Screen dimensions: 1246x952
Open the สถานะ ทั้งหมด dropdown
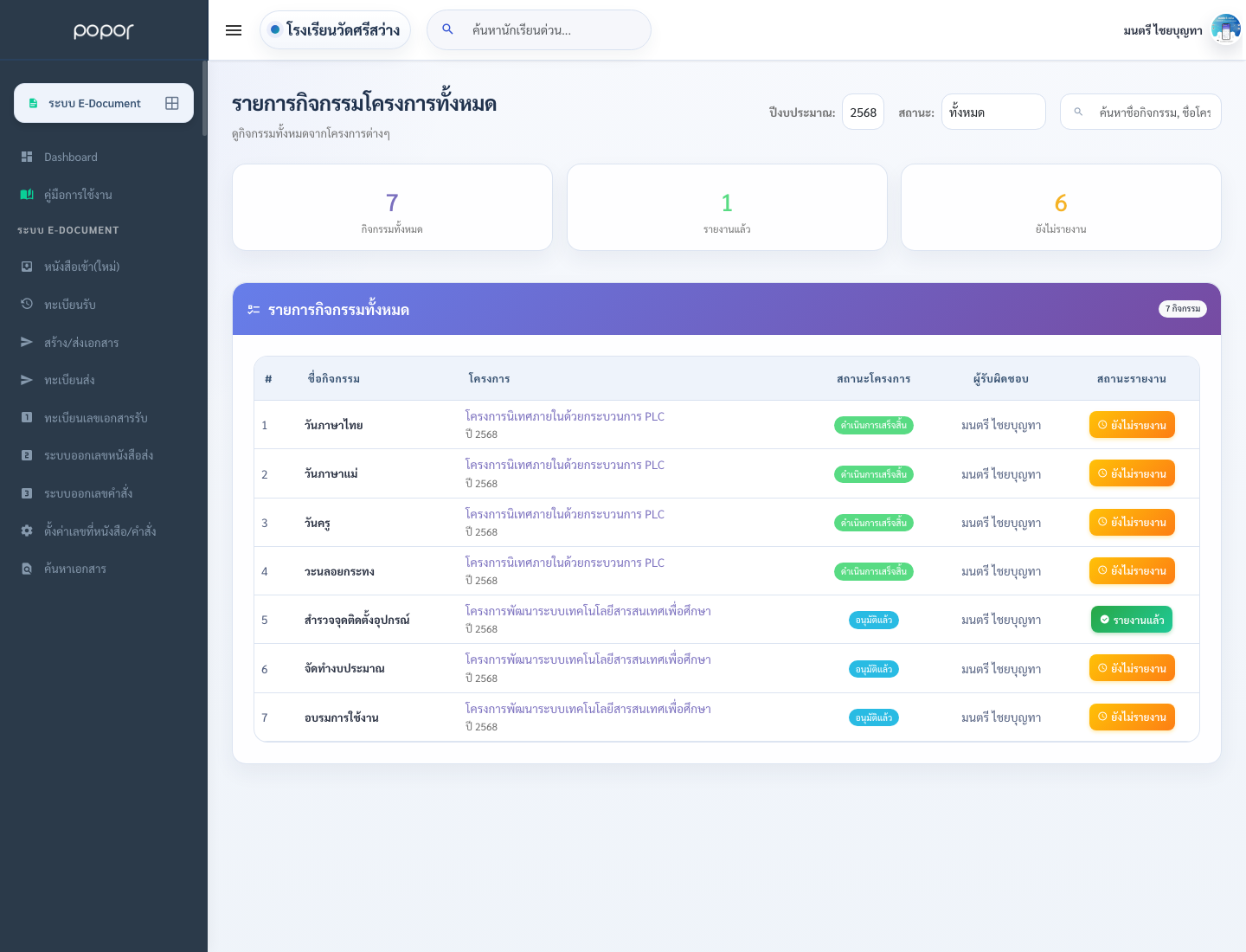pos(993,112)
